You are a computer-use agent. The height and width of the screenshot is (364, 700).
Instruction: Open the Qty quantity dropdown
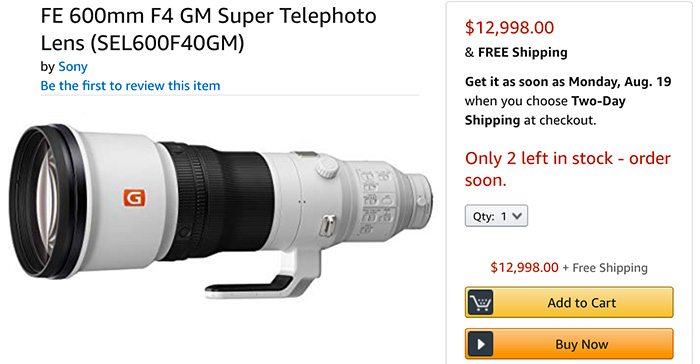click(x=496, y=216)
